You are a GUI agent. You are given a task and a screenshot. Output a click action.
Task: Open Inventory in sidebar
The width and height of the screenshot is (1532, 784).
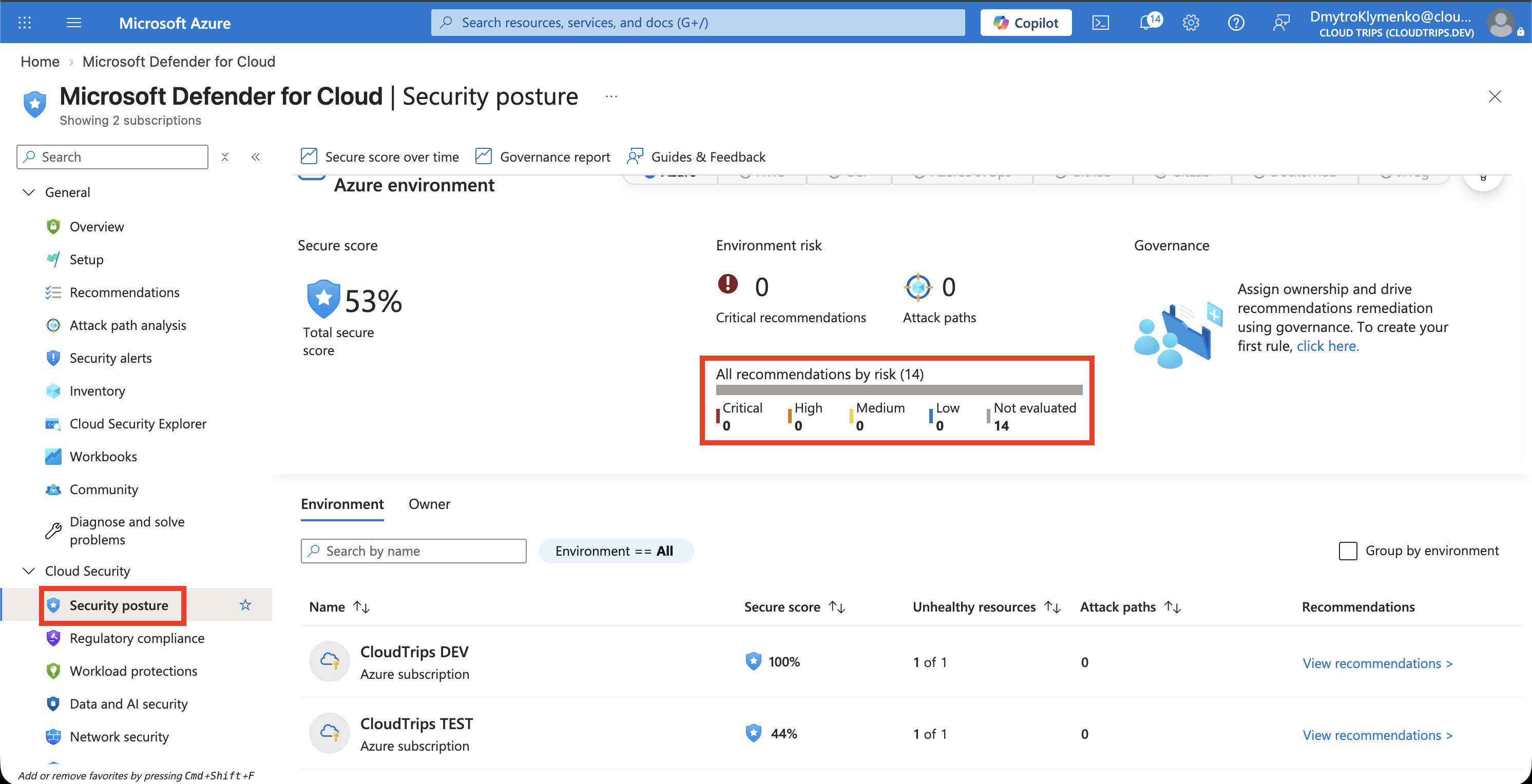(98, 390)
